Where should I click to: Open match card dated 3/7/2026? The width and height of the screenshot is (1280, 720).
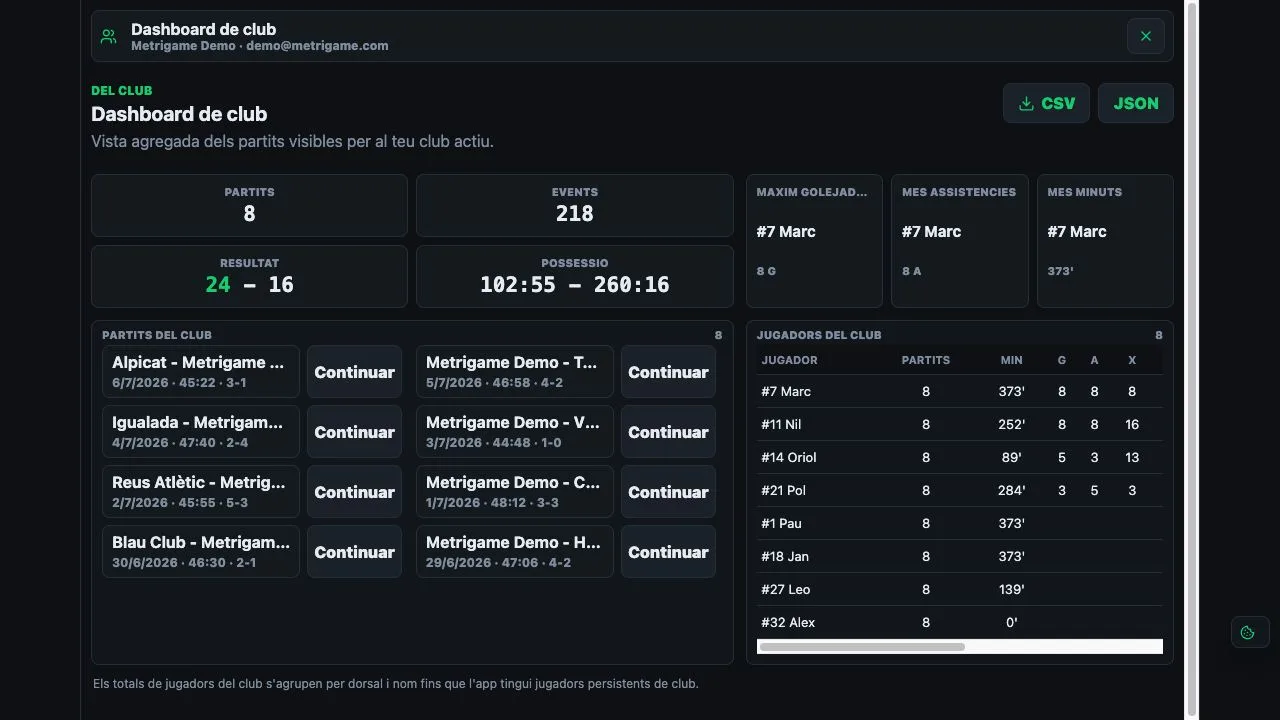click(515, 432)
